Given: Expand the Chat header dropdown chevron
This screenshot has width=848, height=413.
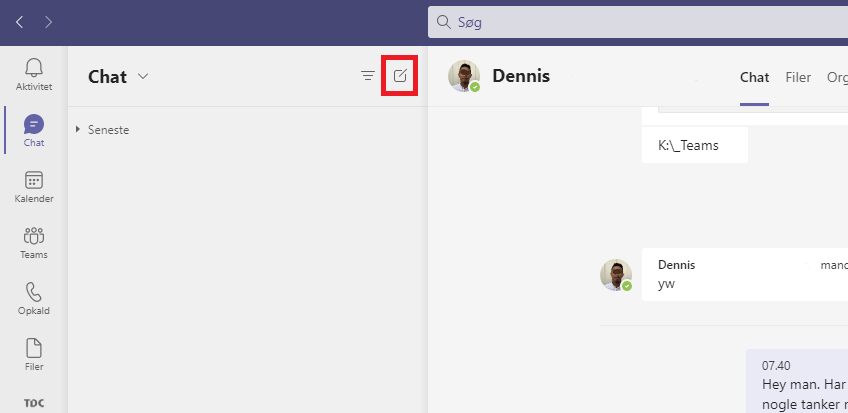Looking at the screenshot, I should tap(143, 76).
